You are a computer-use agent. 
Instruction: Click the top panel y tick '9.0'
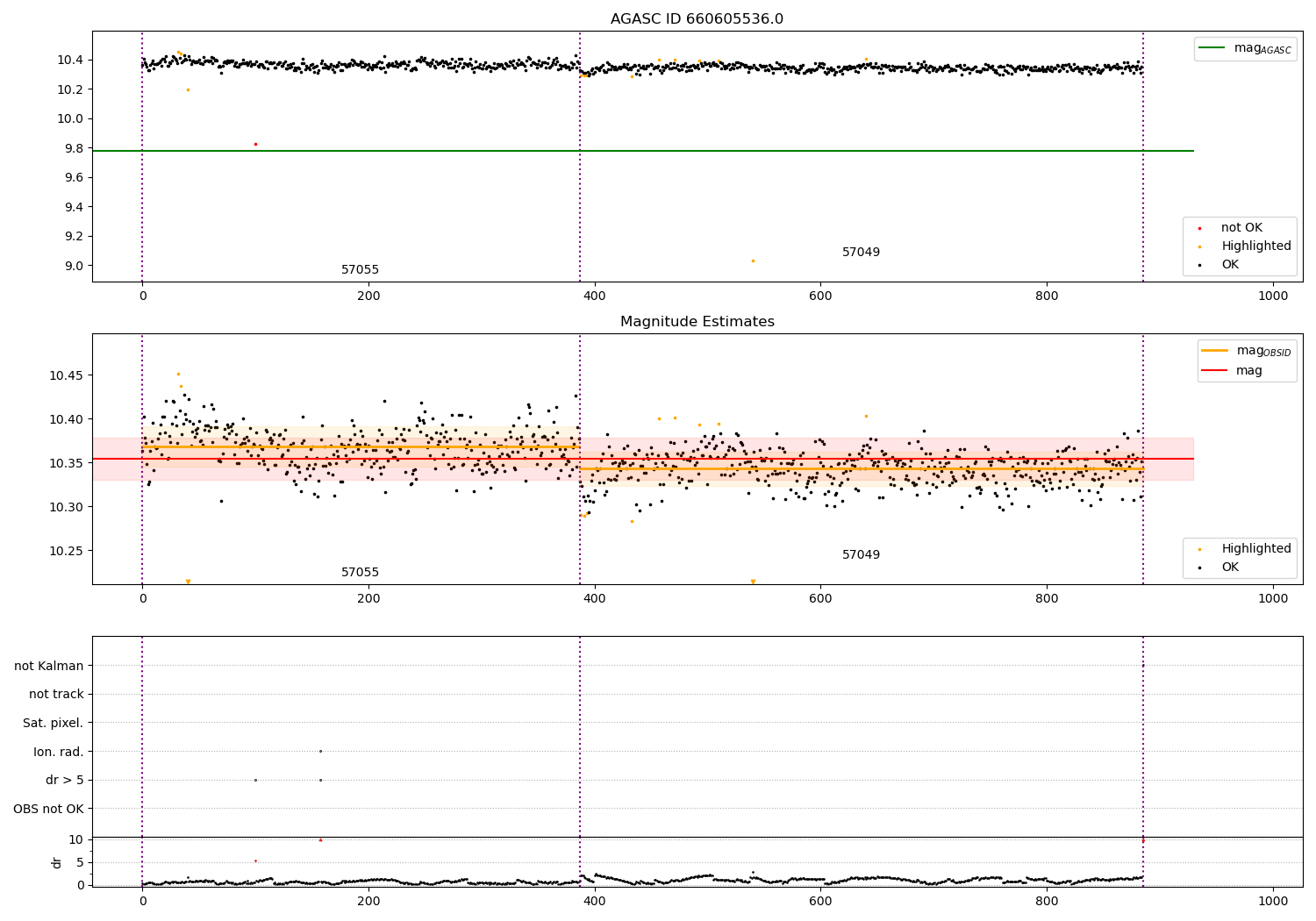click(73, 267)
